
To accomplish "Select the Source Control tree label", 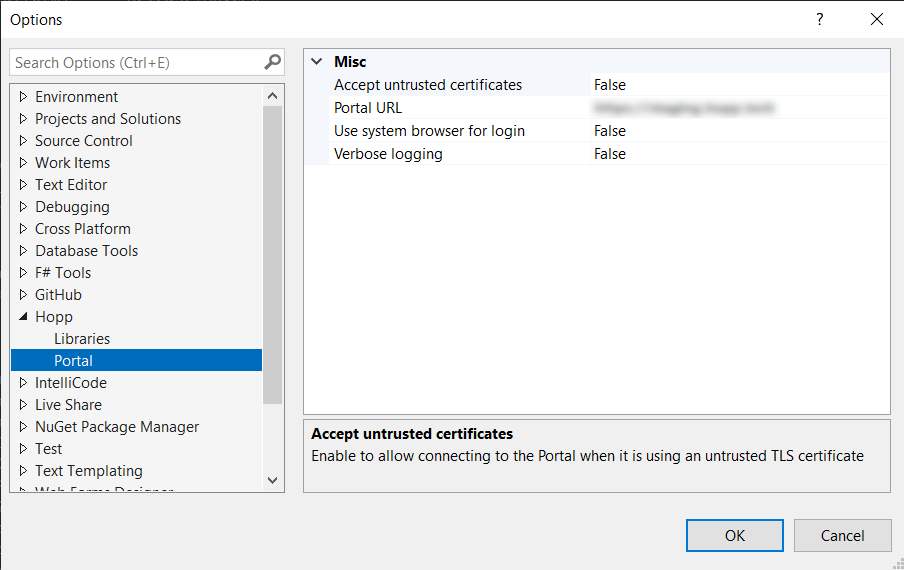I will pos(84,141).
